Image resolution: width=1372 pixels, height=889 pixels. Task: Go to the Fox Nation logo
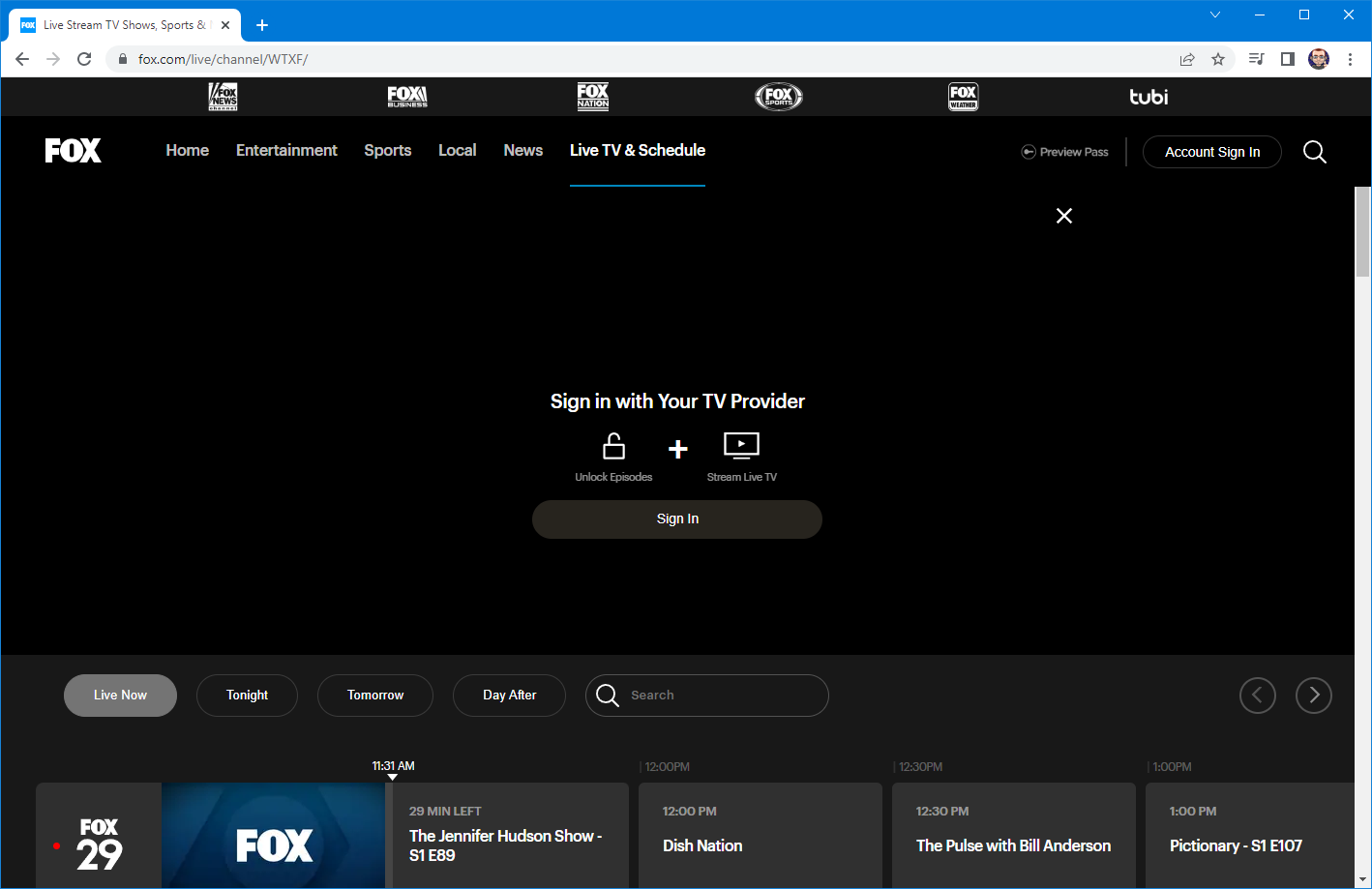coord(593,97)
